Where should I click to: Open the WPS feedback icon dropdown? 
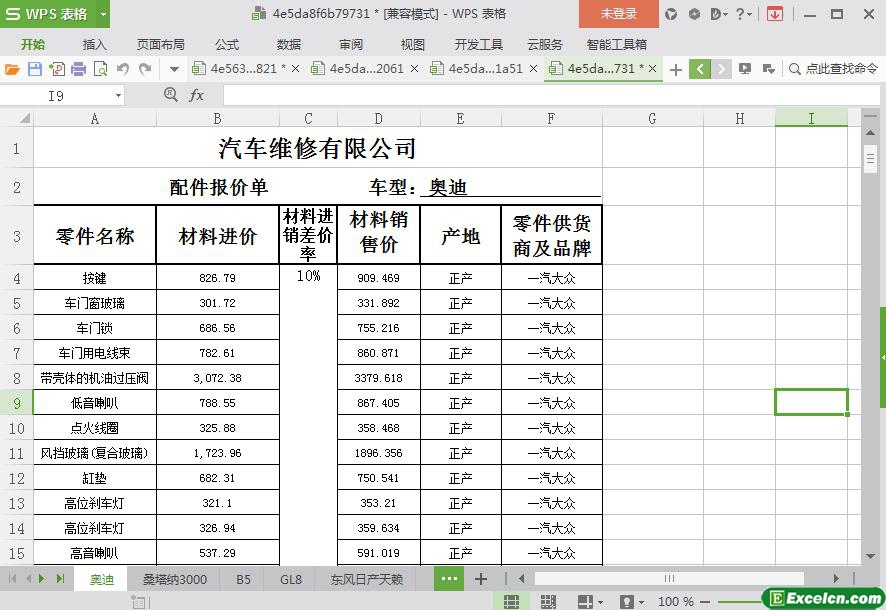click(719, 14)
